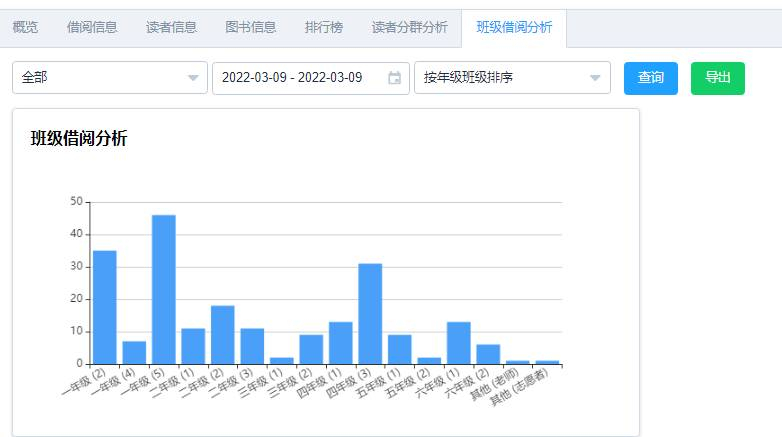Switch to 读者分群分析 tab
Image resolution: width=782 pixels, height=437 pixels.
click(x=409, y=27)
